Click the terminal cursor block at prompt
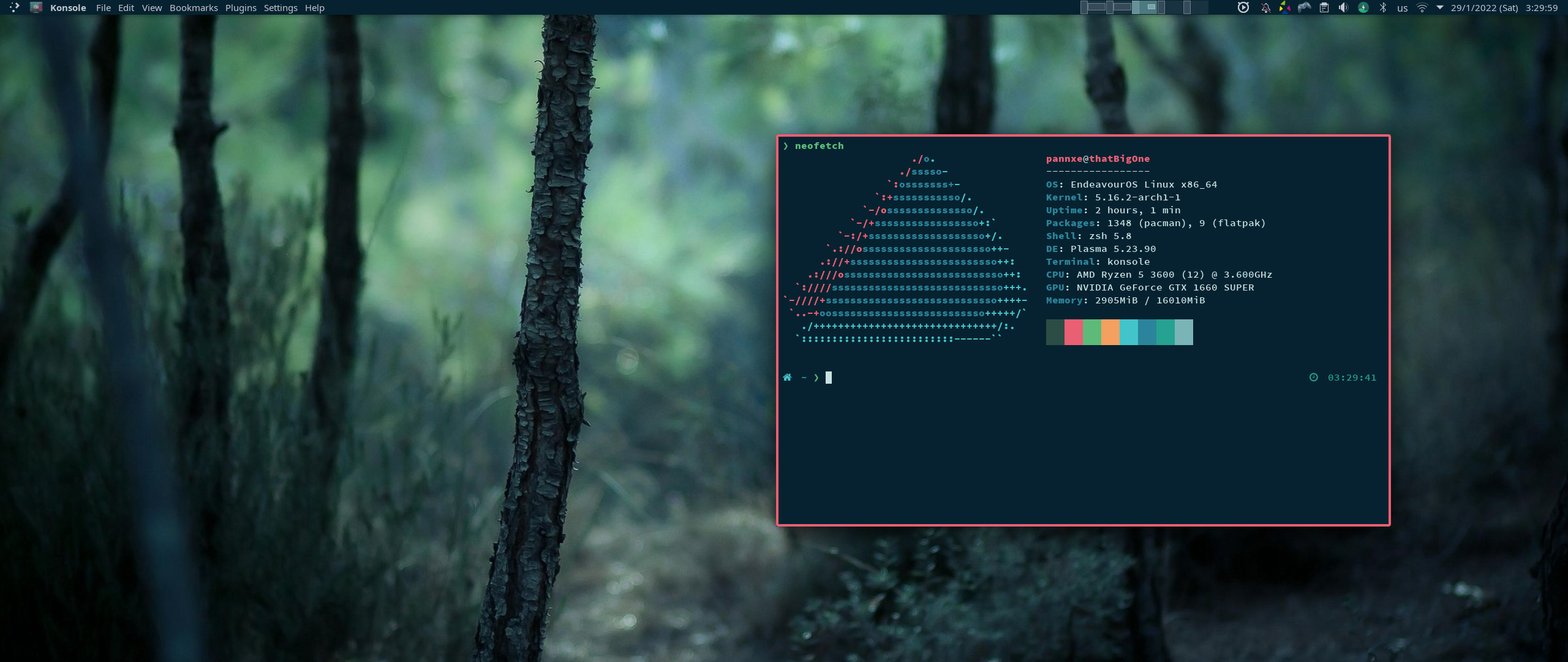This screenshot has height=662, width=1568. (x=829, y=378)
